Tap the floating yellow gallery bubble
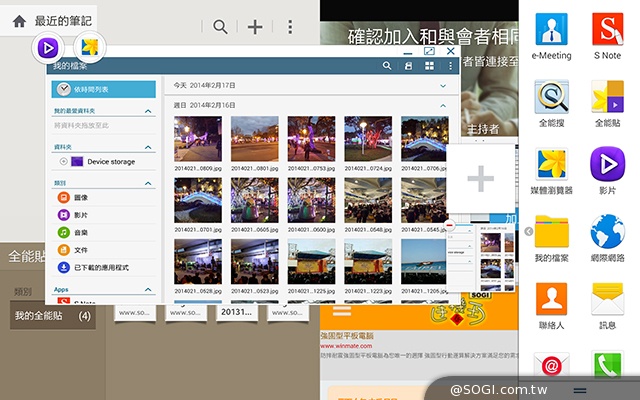 (90, 47)
